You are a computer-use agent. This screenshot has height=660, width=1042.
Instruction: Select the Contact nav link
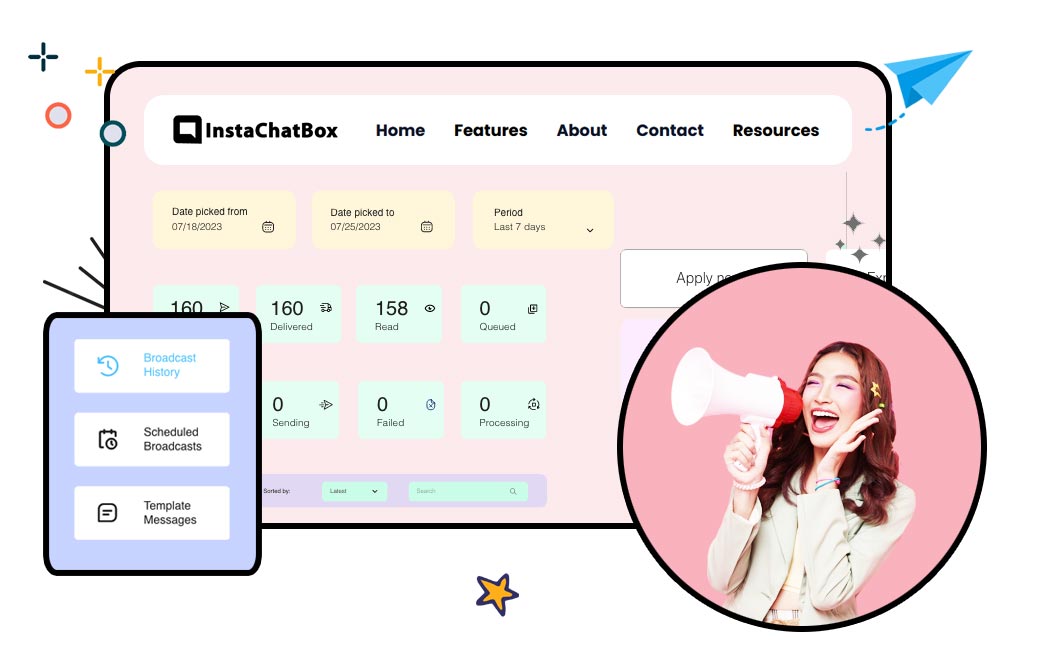[x=670, y=130]
